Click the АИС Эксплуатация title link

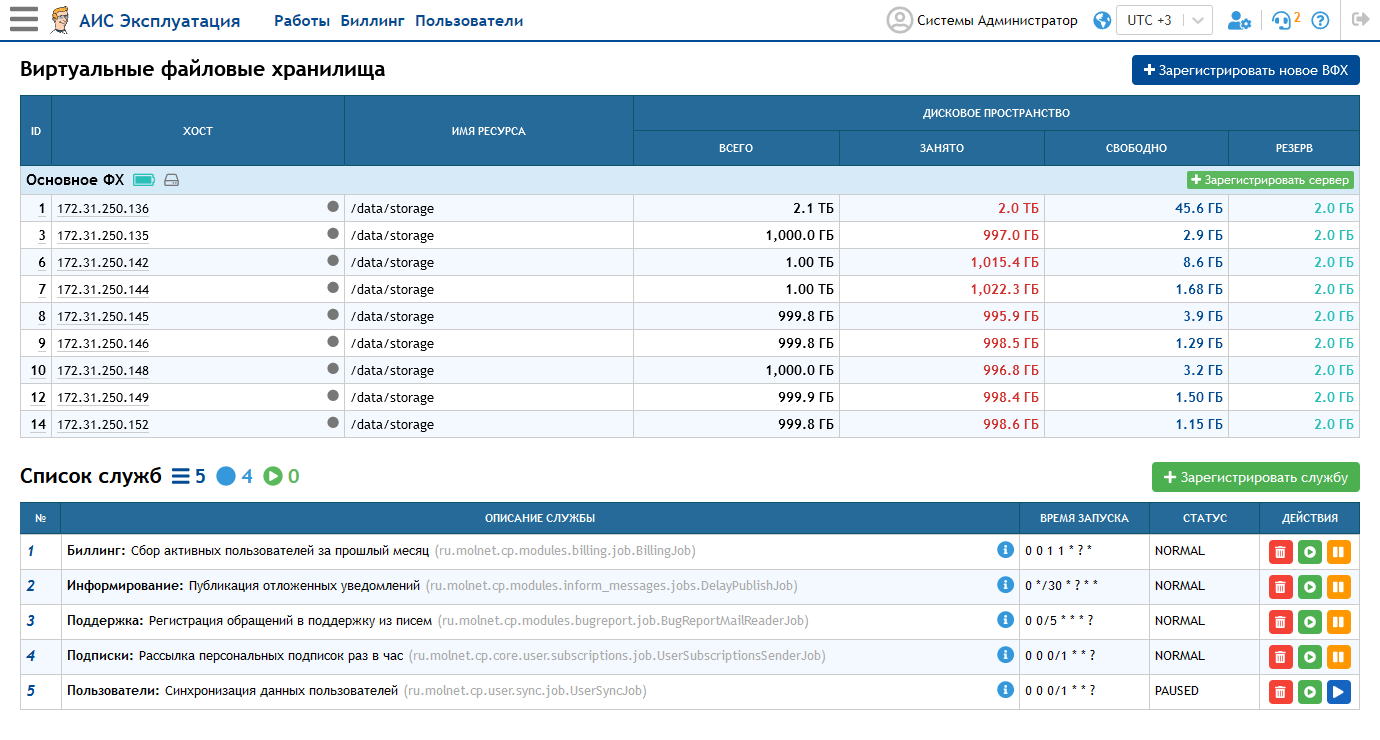point(160,20)
